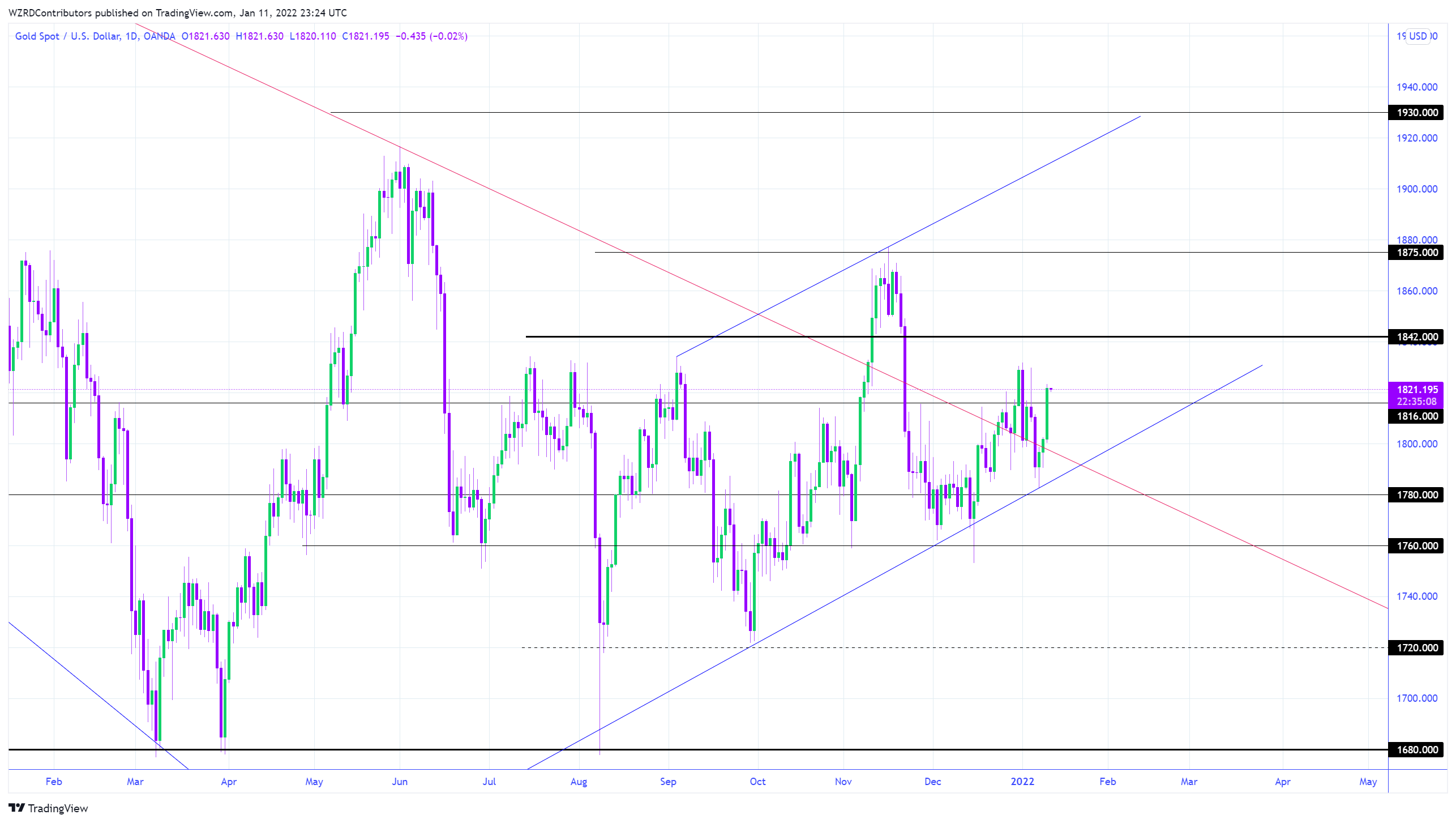1456x823 pixels.
Task: Select the 1816.000 price level tag
Action: (1416, 416)
